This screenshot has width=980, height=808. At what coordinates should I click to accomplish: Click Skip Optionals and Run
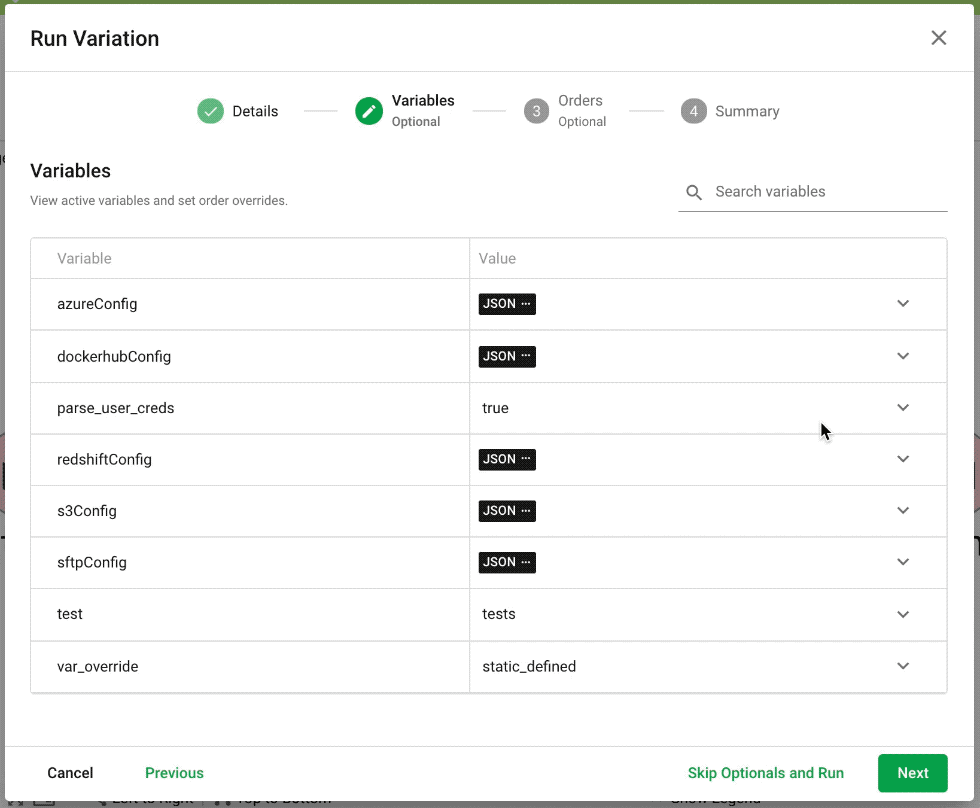click(x=765, y=773)
